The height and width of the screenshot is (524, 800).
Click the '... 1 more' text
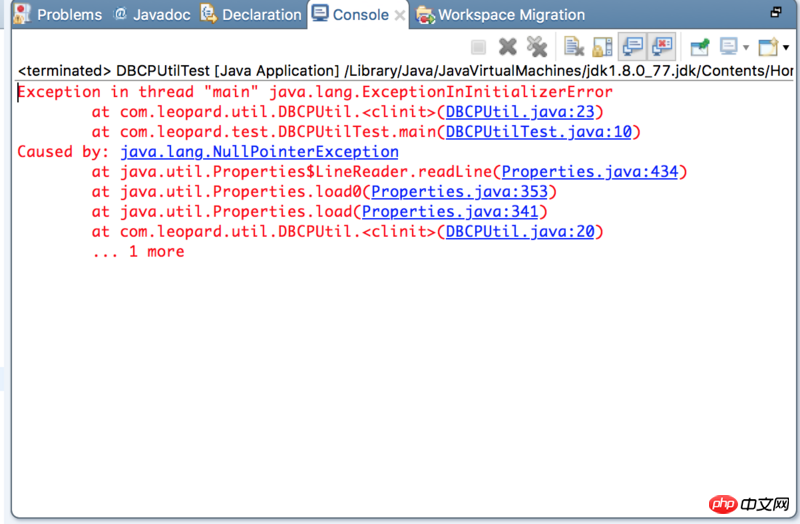[x=138, y=251]
